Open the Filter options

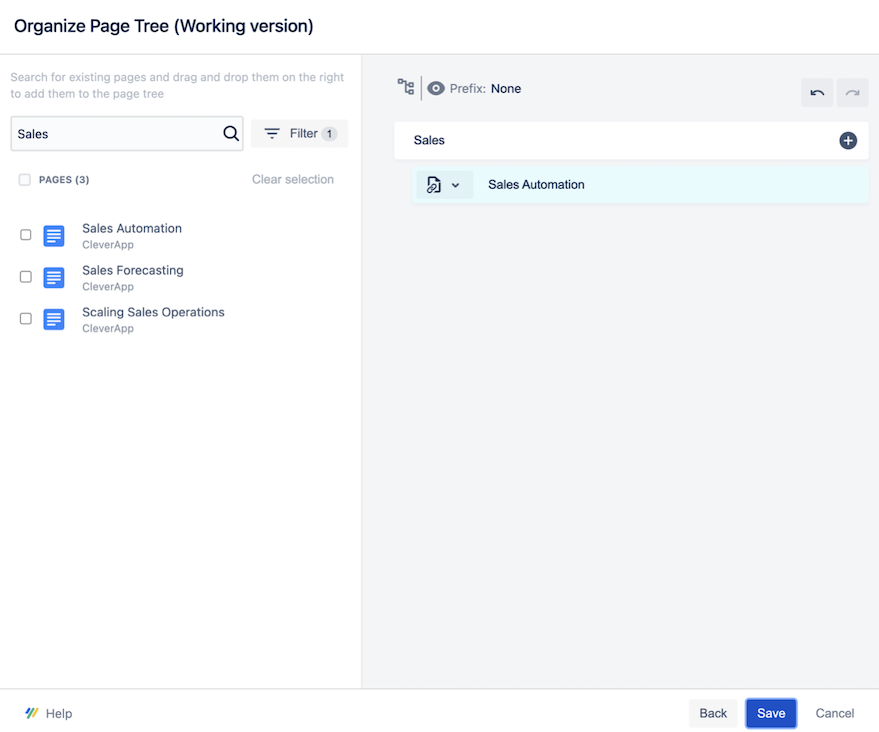299,134
